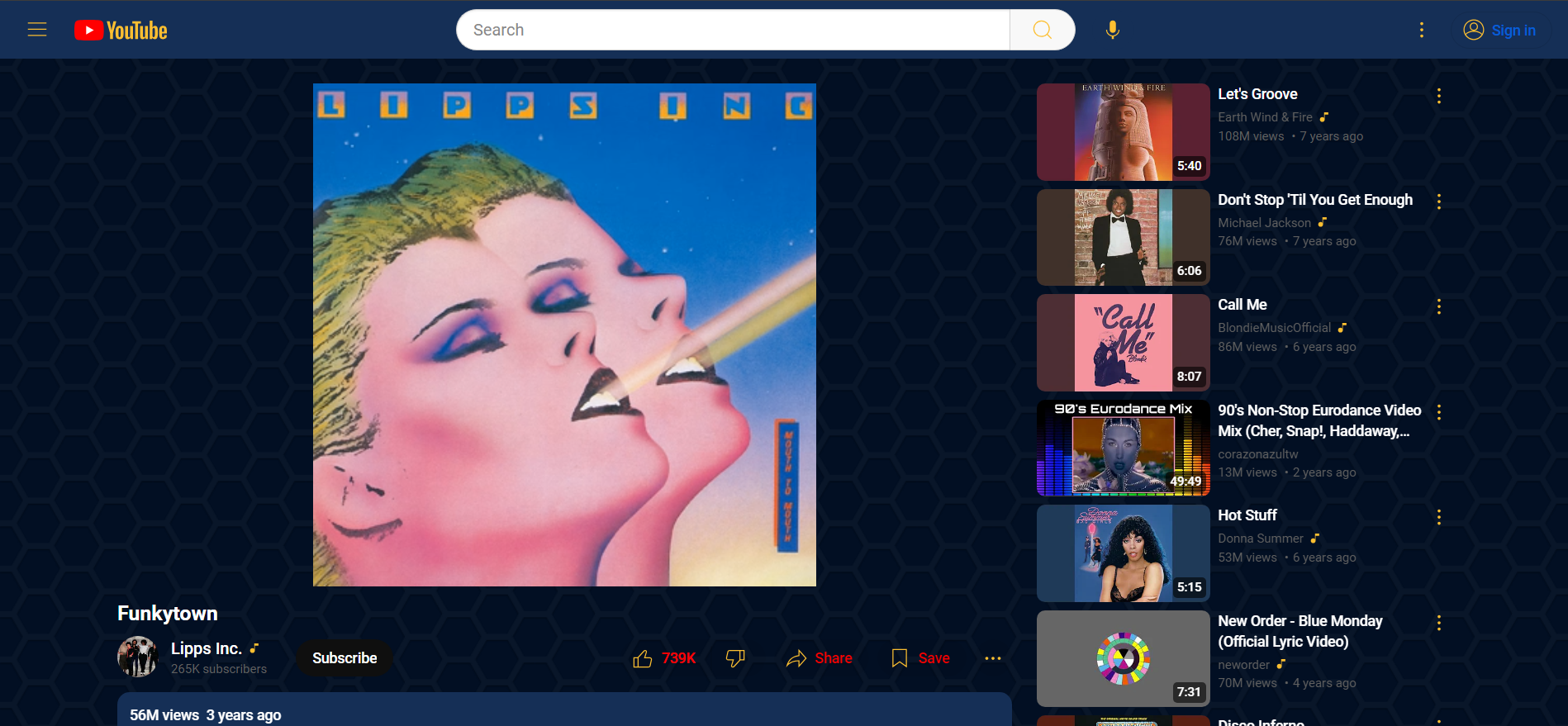
Task: Open the Lipps Inc. channel name link
Action: click(x=206, y=648)
